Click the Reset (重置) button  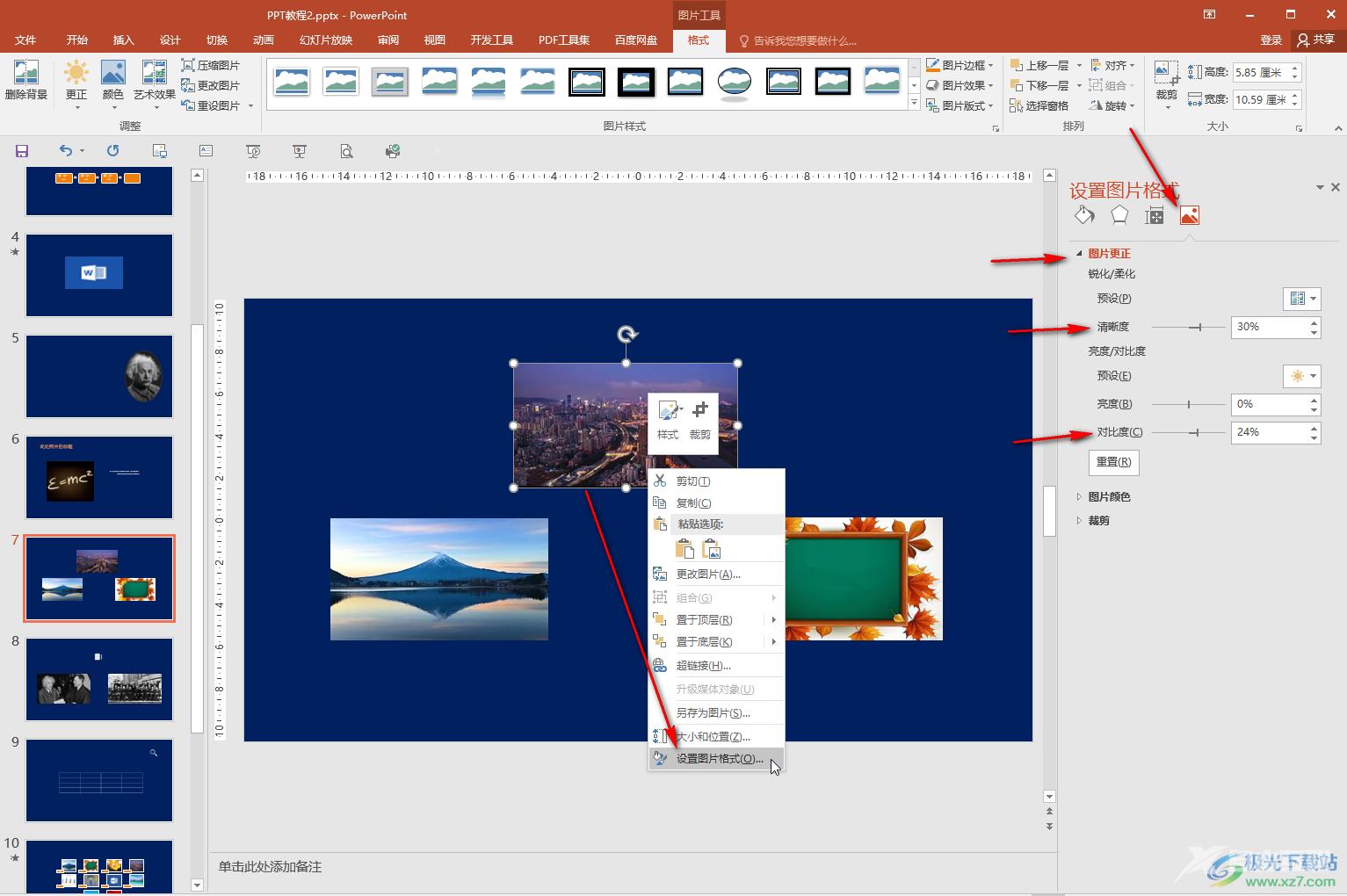point(1113,461)
